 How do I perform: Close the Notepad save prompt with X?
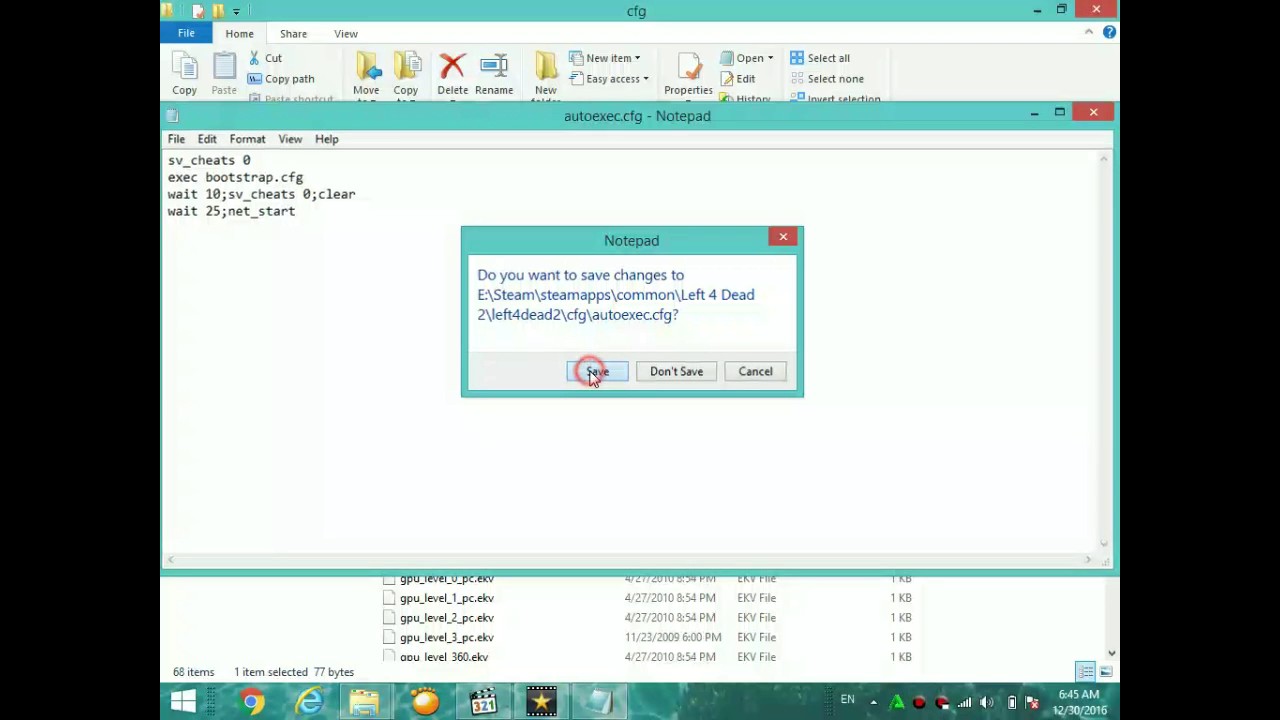(x=783, y=237)
